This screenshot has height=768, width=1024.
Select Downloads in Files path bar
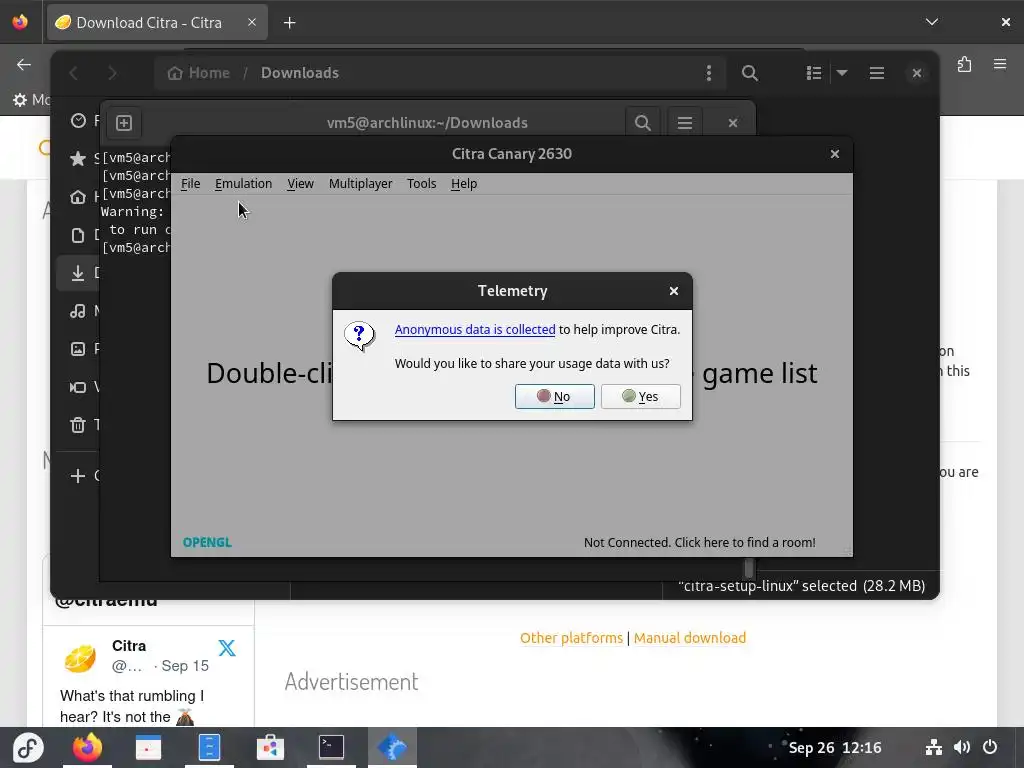tap(300, 73)
